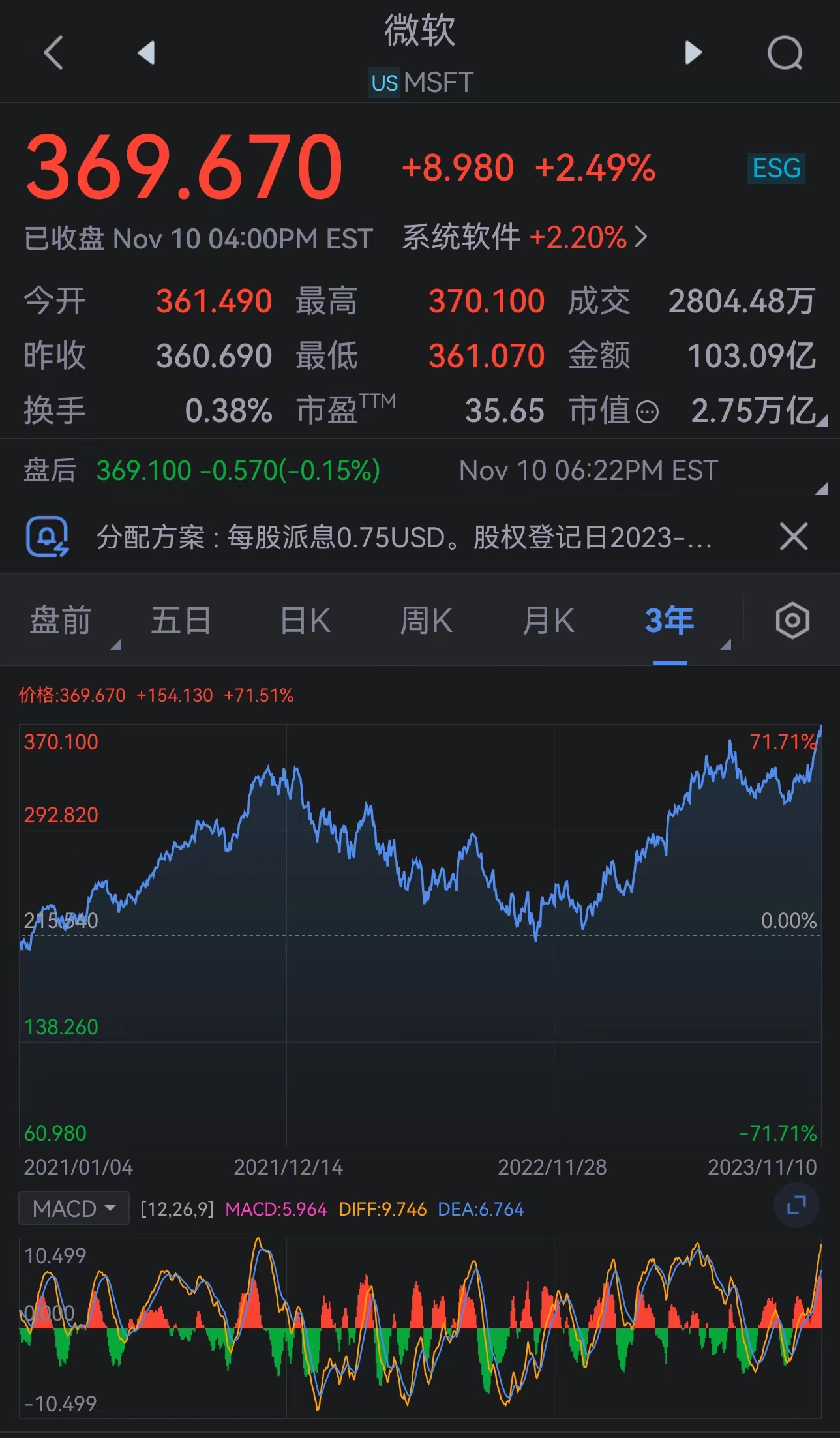Tap the 昨收 360.690 value
This screenshot has width=840, height=1438.
(214, 356)
